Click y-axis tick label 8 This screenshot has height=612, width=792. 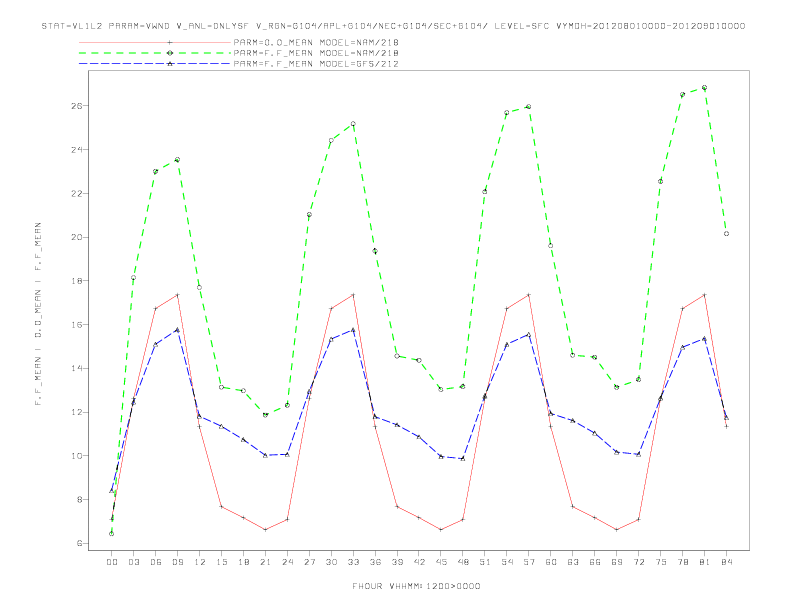tap(79, 499)
